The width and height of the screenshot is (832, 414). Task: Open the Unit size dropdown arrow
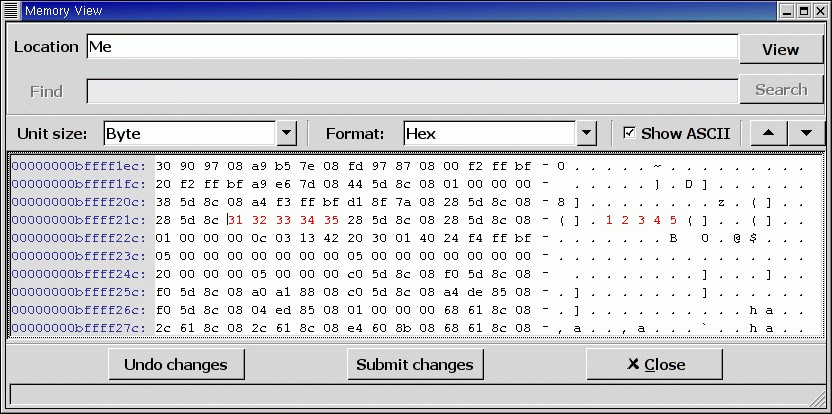pyautogui.click(x=286, y=133)
